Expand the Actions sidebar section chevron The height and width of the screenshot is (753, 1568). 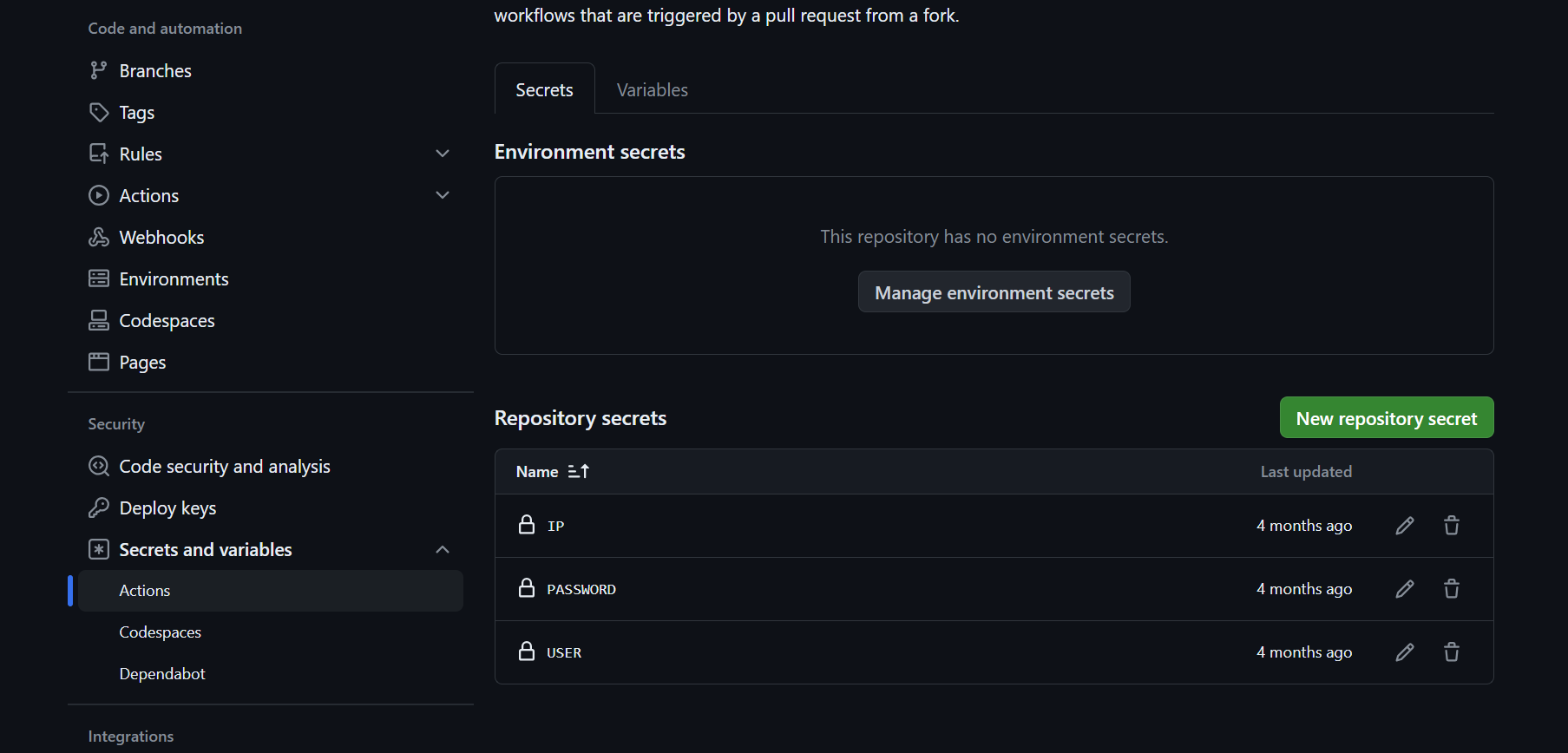point(443,195)
